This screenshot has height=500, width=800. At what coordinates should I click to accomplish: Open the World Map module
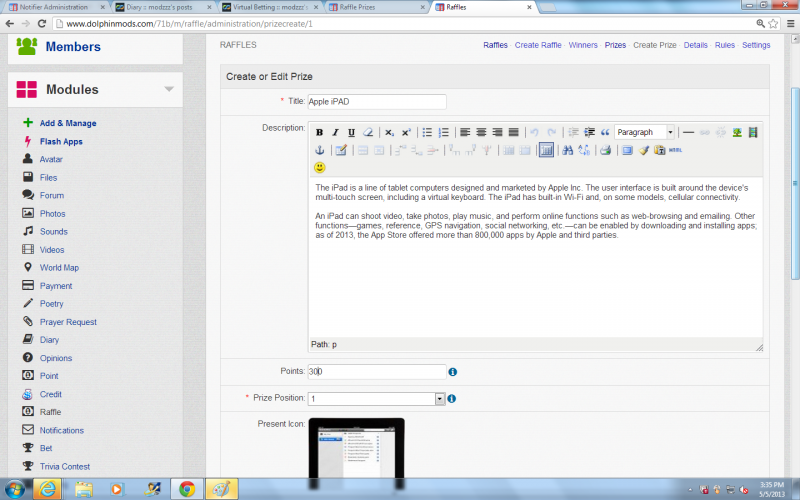click(59, 267)
